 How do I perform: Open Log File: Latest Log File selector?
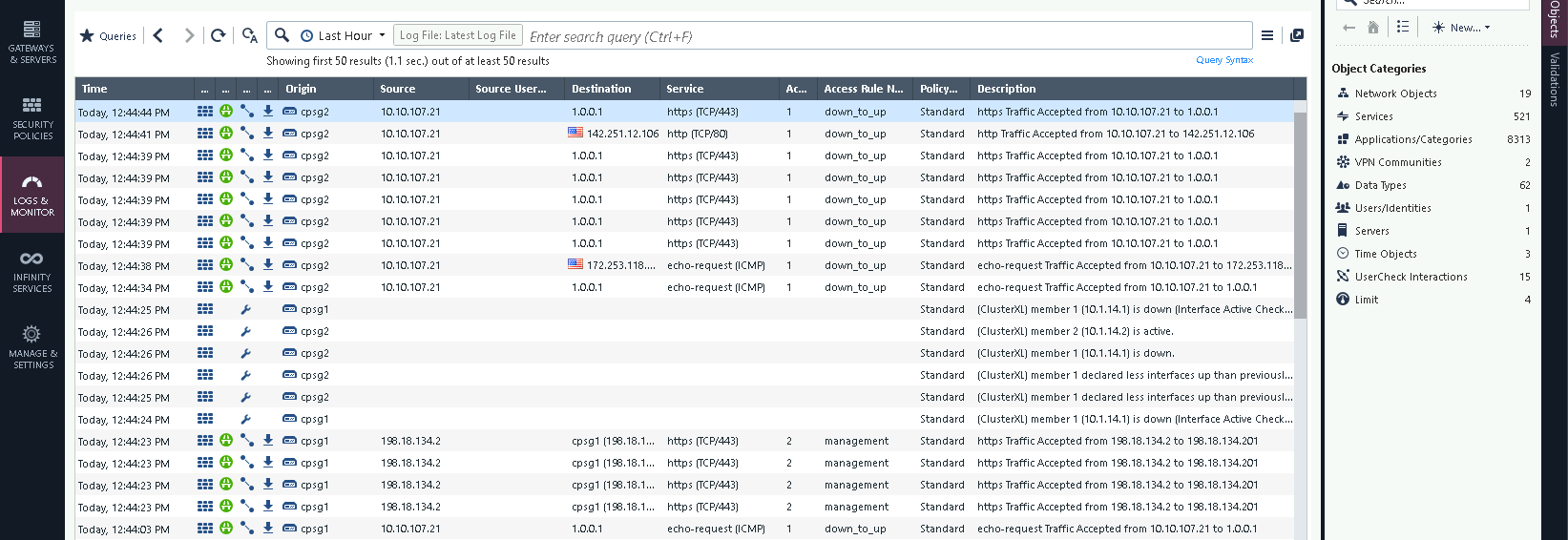click(x=457, y=35)
